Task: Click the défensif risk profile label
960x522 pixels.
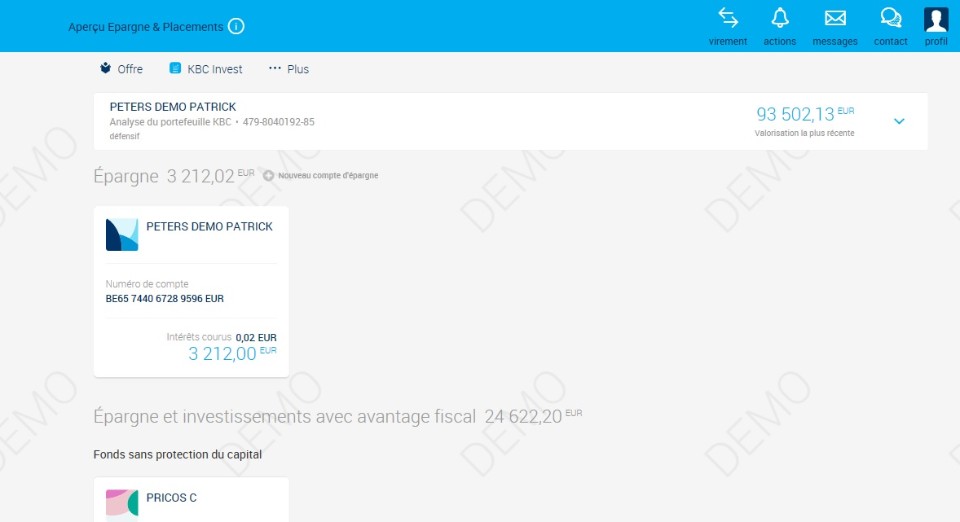Action: (124, 136)
